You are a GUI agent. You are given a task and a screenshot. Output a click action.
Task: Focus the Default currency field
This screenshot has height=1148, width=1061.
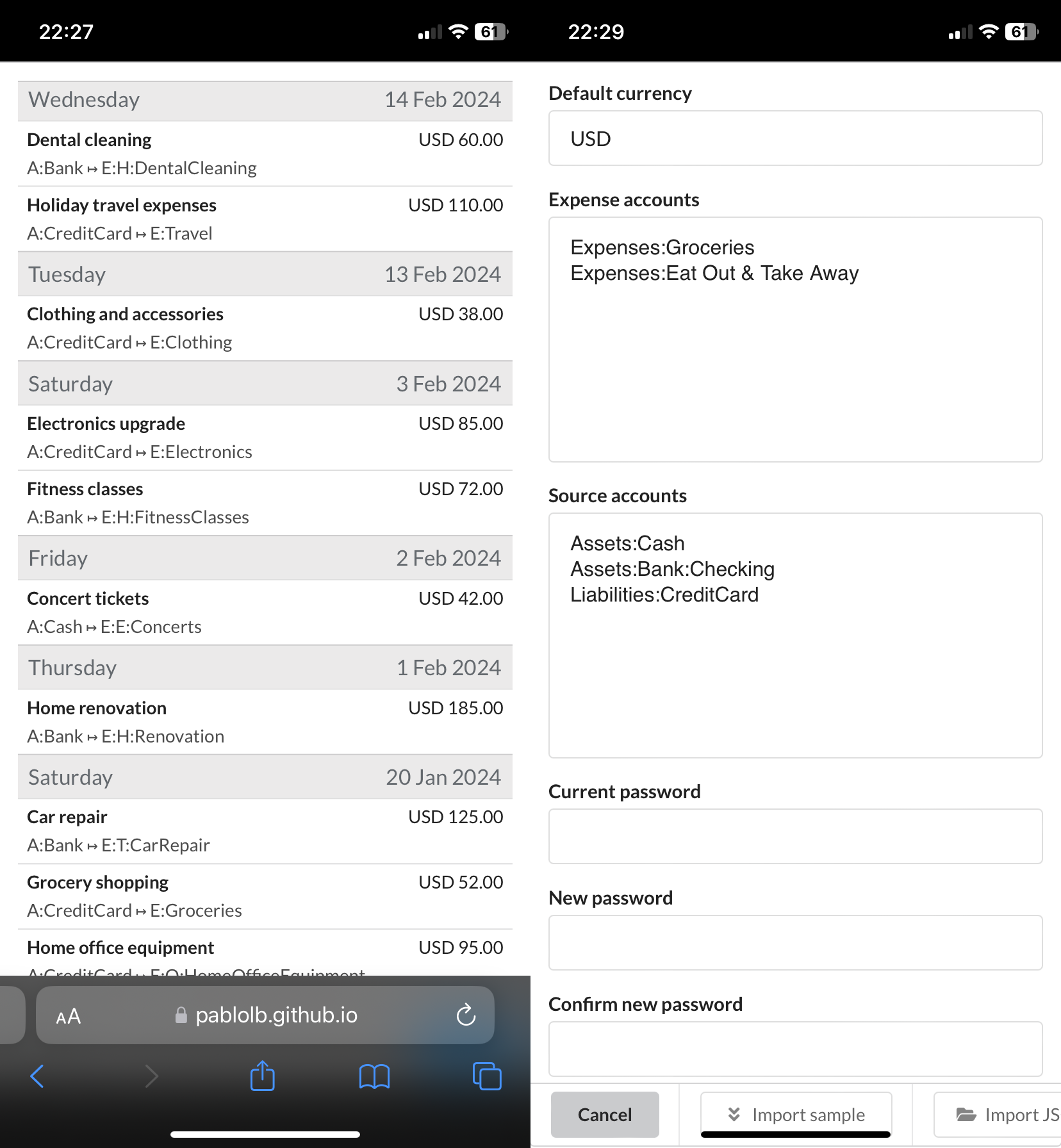[x=795, y=139]
